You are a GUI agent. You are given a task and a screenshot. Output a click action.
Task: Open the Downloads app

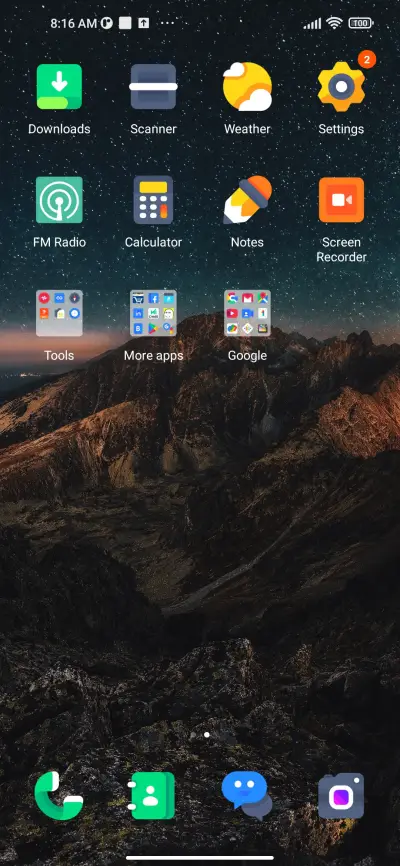click(59, 87)
